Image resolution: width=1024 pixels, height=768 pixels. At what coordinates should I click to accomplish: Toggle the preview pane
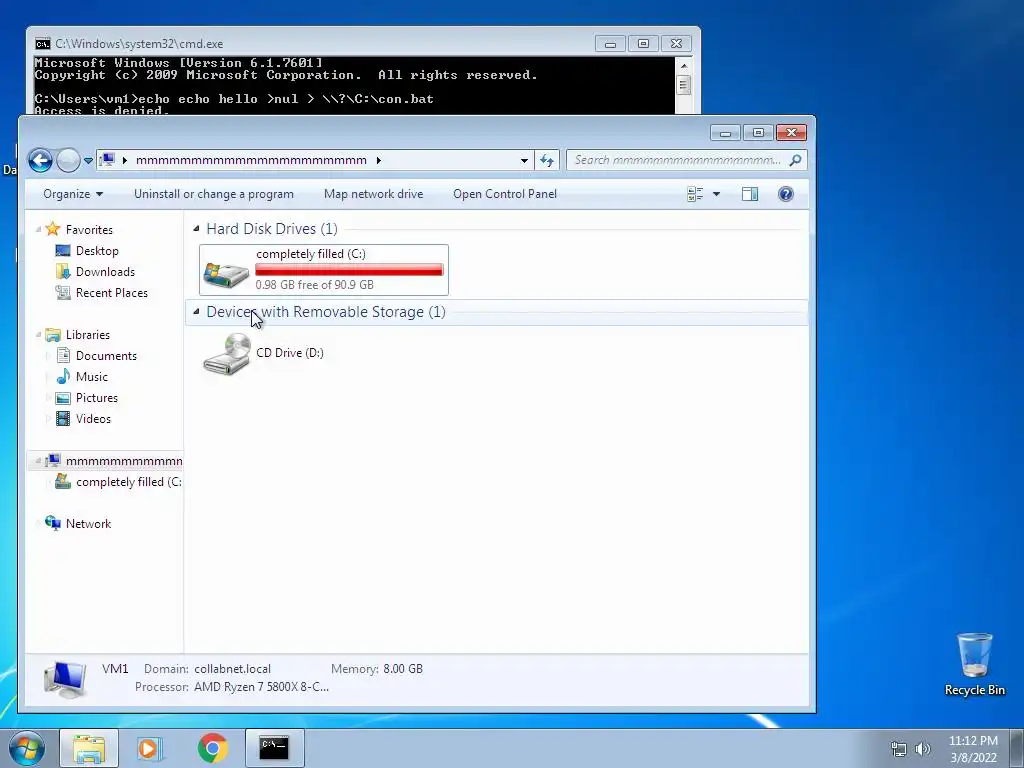tap(750, 194)
